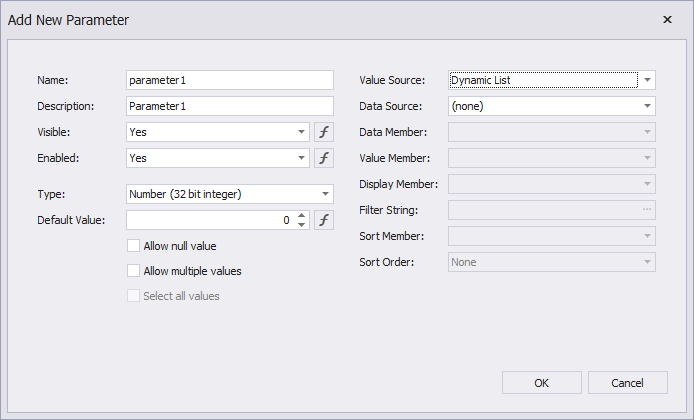Open expression editor for Visible property
This screenshot has width=694, height=420.
point(324,132)
